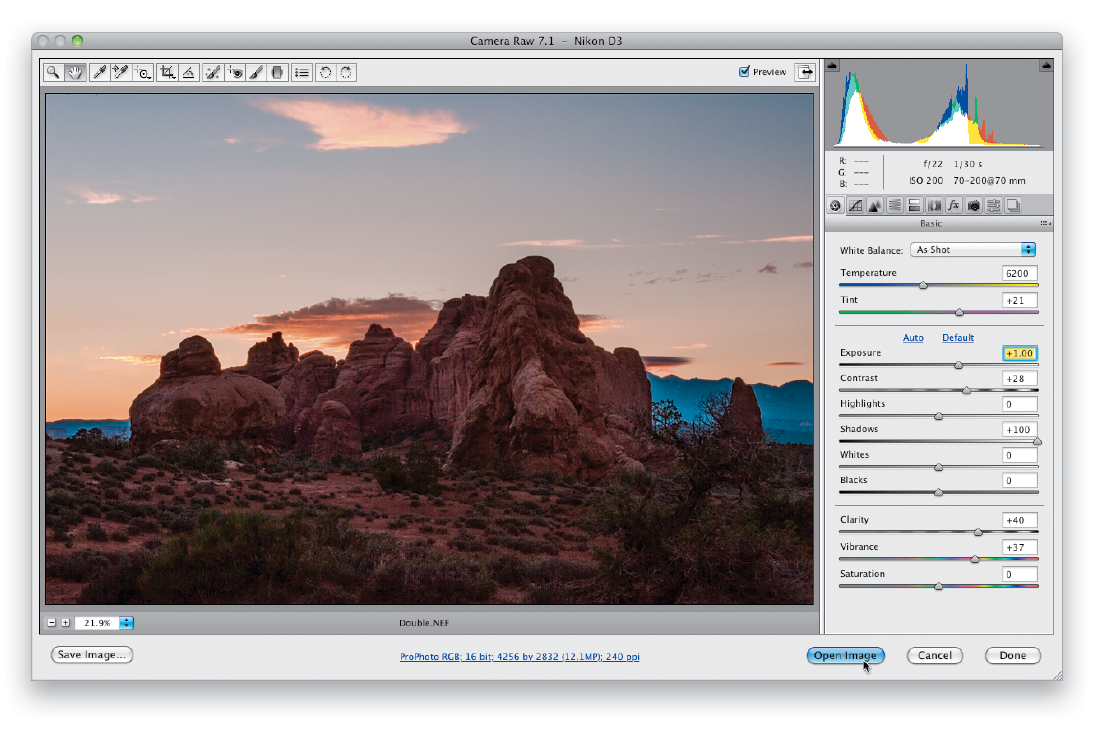Image resolution: width=1100 pixels, height=730 pixels.
Task: Select the Straighten tool
Action: (189, 72)
